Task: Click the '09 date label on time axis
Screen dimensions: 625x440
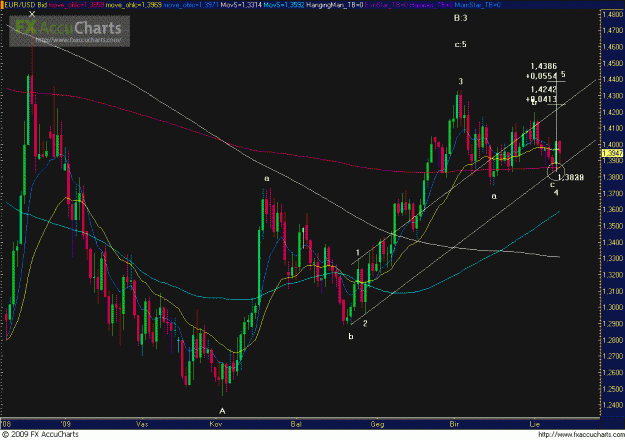Action: click(x=66, y=424)
